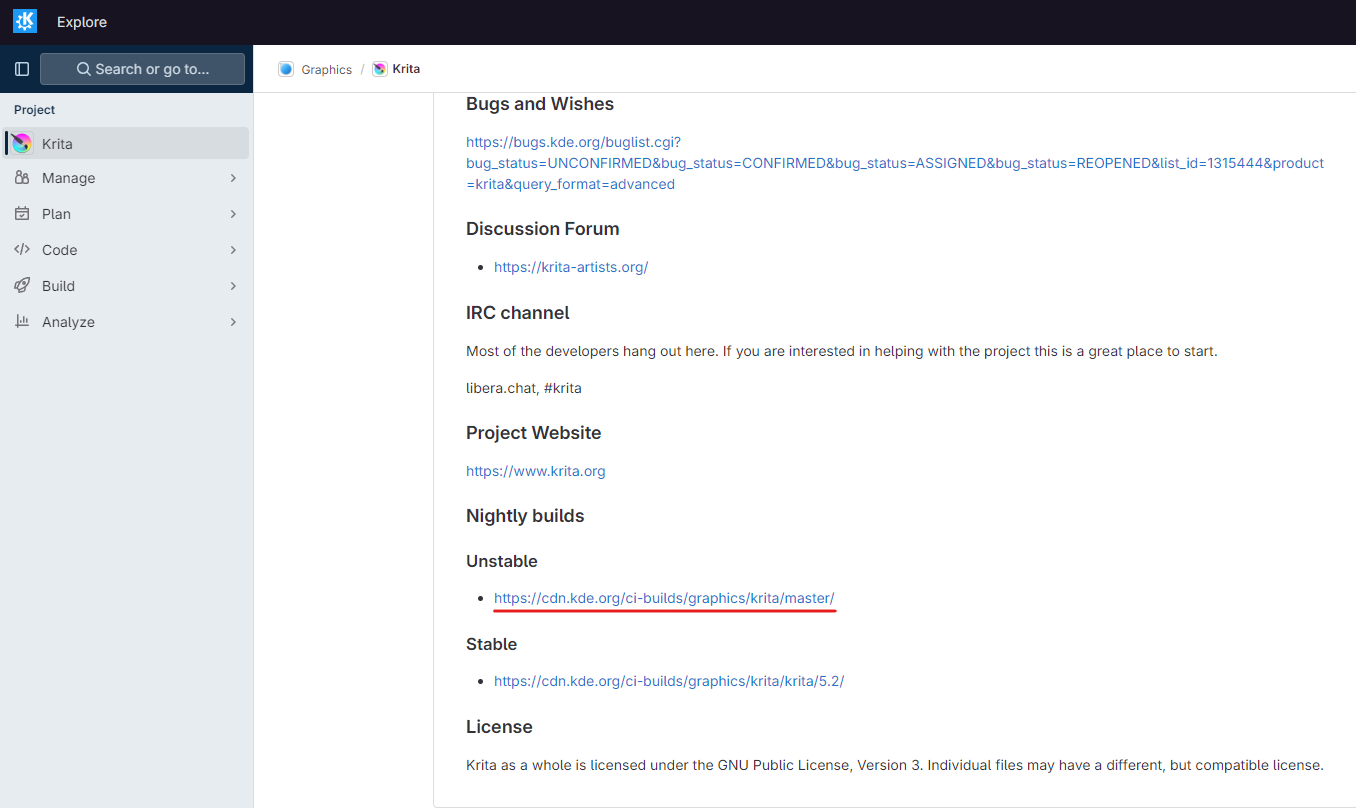Open the Build menu item
Viewport: 1356px width, 808px height.
[x=127, y=286]
